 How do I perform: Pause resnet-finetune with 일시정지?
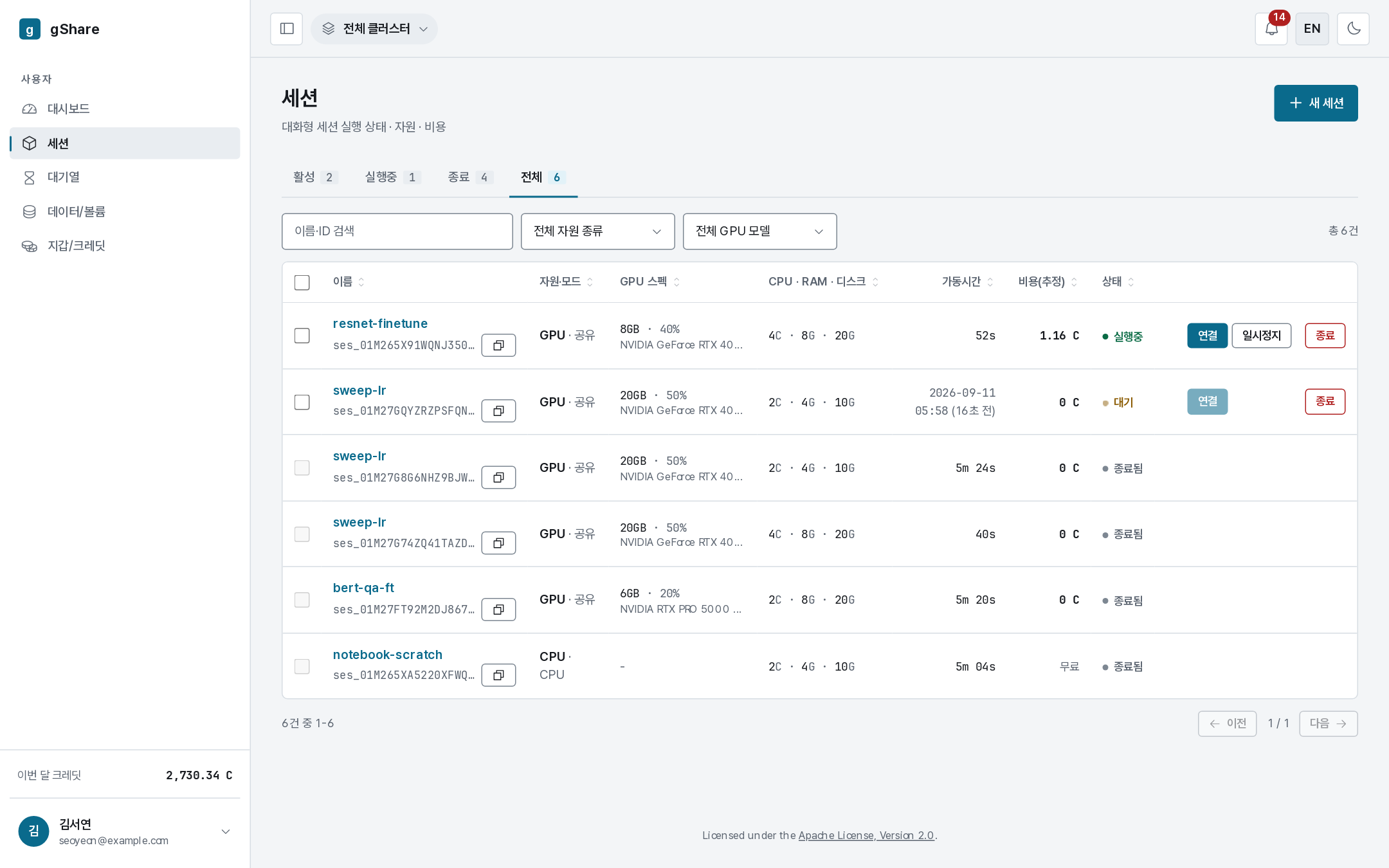tap(1261, 336)
